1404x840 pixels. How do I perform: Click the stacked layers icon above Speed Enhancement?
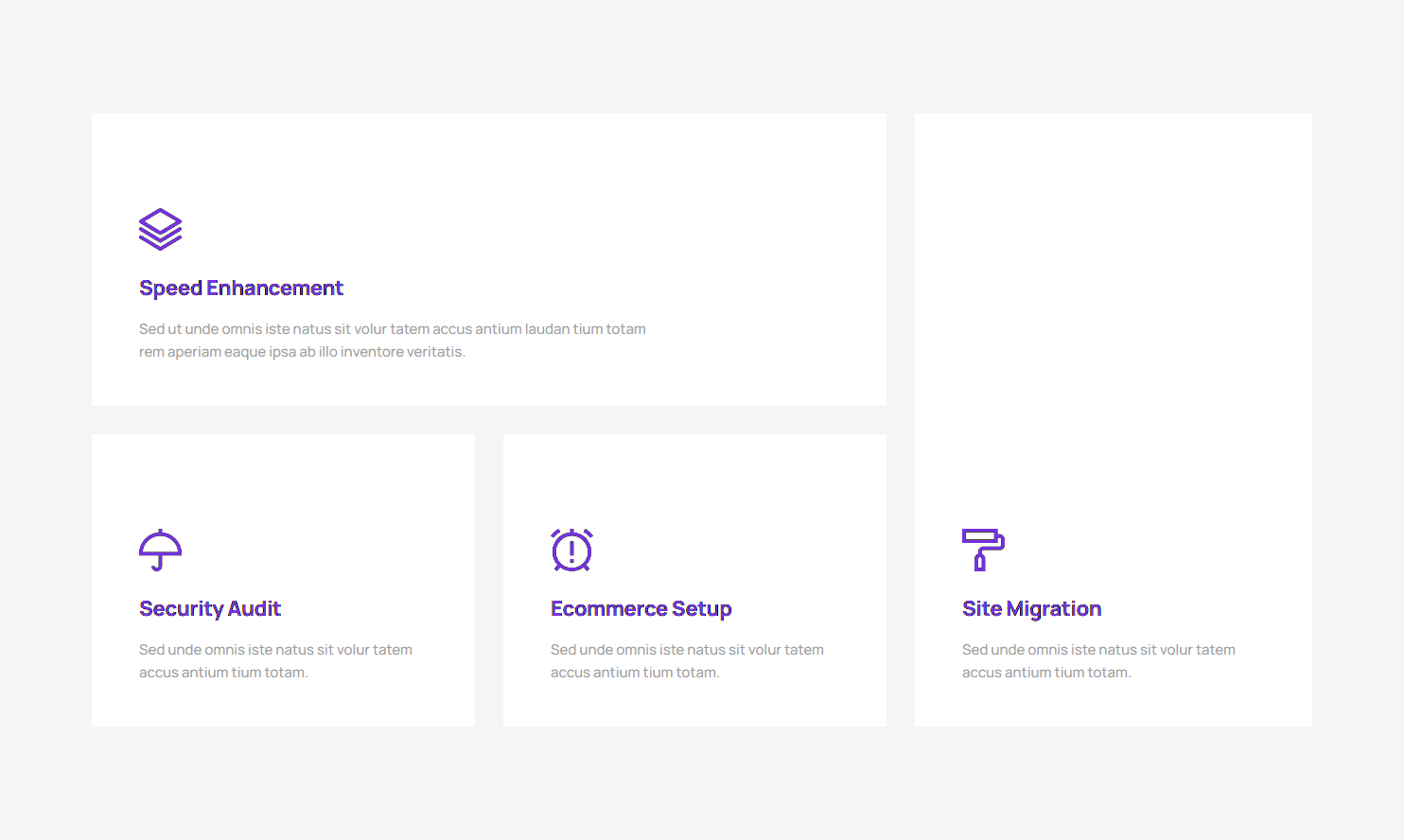point(160,229)
